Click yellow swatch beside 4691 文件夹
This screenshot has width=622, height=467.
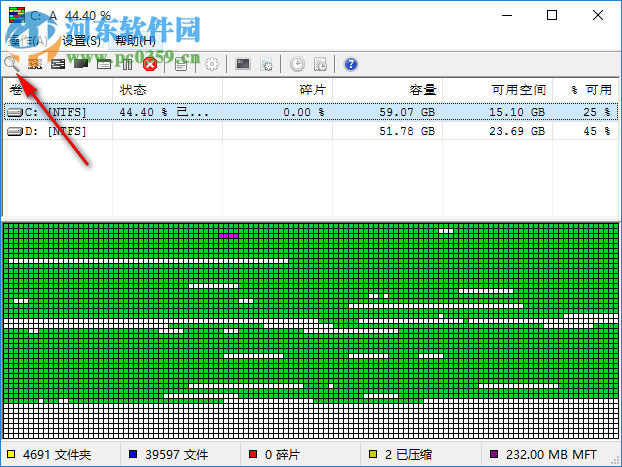coord(11,454)
